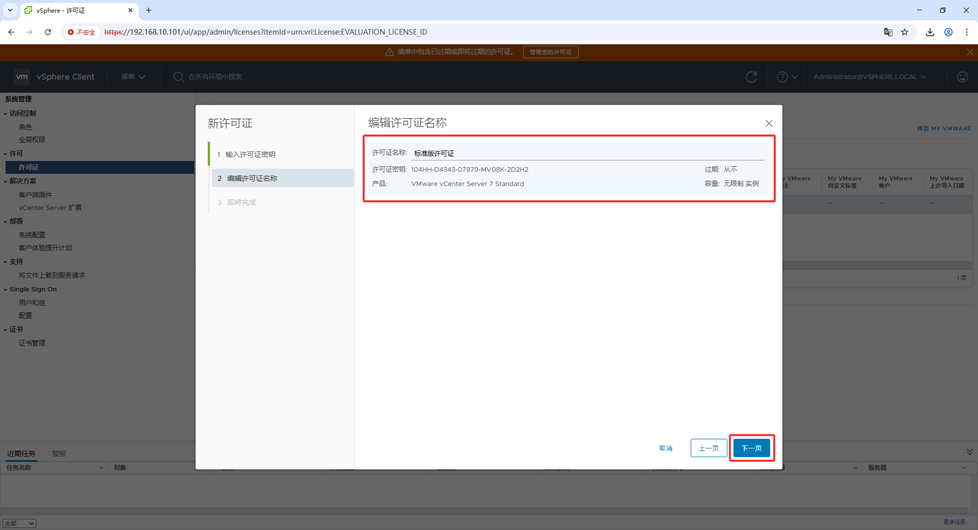Click the vSphere refresh icon

(x=751, y=77)
